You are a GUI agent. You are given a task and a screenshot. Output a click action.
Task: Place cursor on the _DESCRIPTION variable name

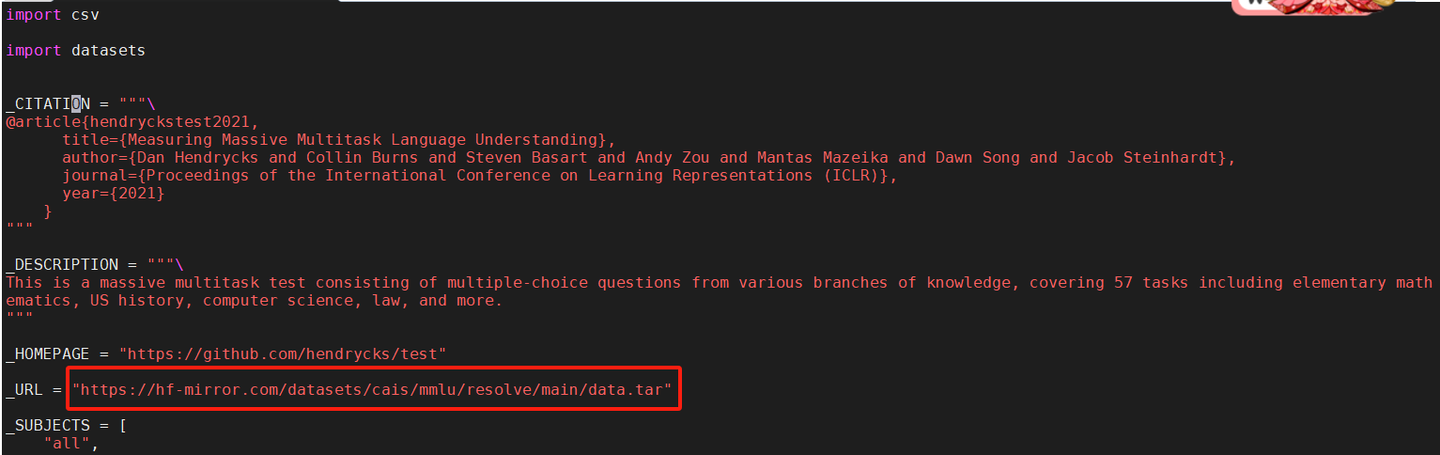62,265
